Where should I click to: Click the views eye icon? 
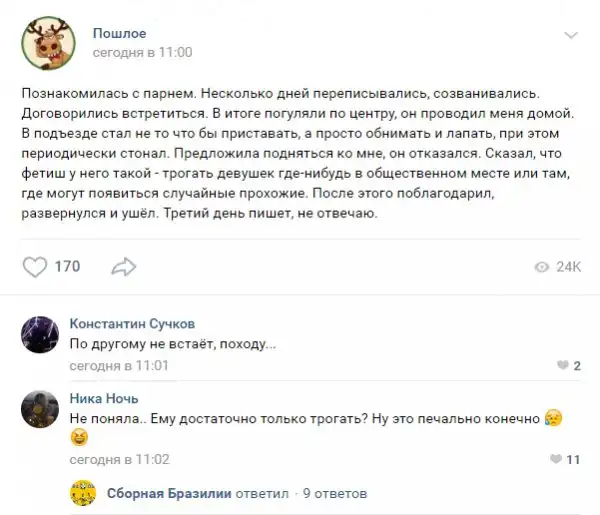543,267
